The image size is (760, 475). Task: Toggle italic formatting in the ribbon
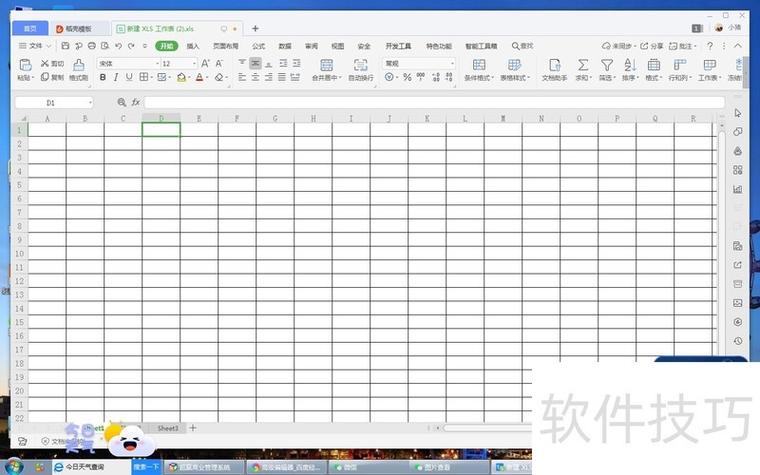pos(116,77)
